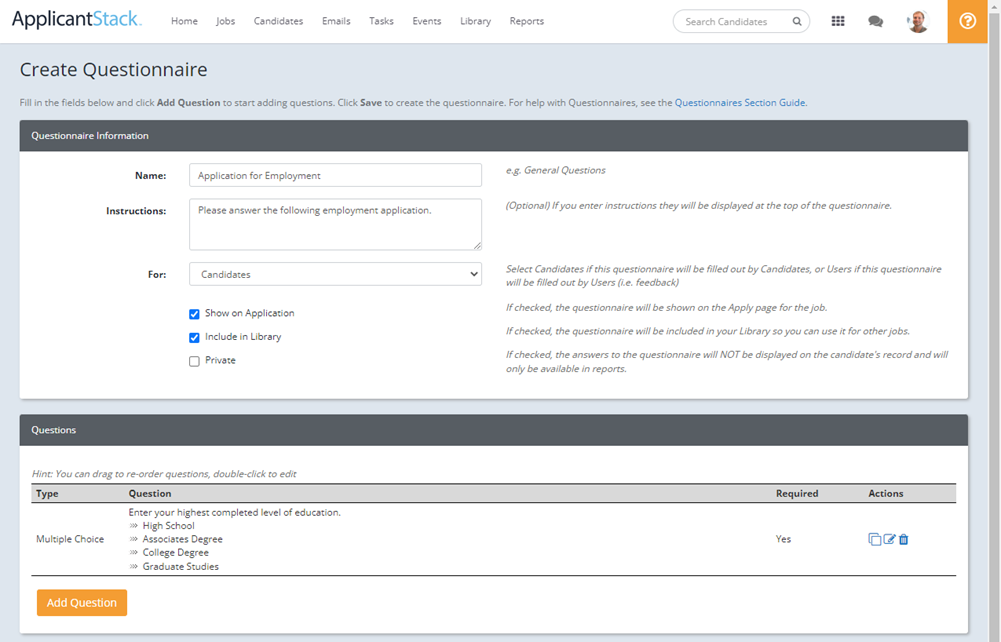Uncheck the Include in Library checkbox
The image size is (1001, 642).
(x=195, y=338)
